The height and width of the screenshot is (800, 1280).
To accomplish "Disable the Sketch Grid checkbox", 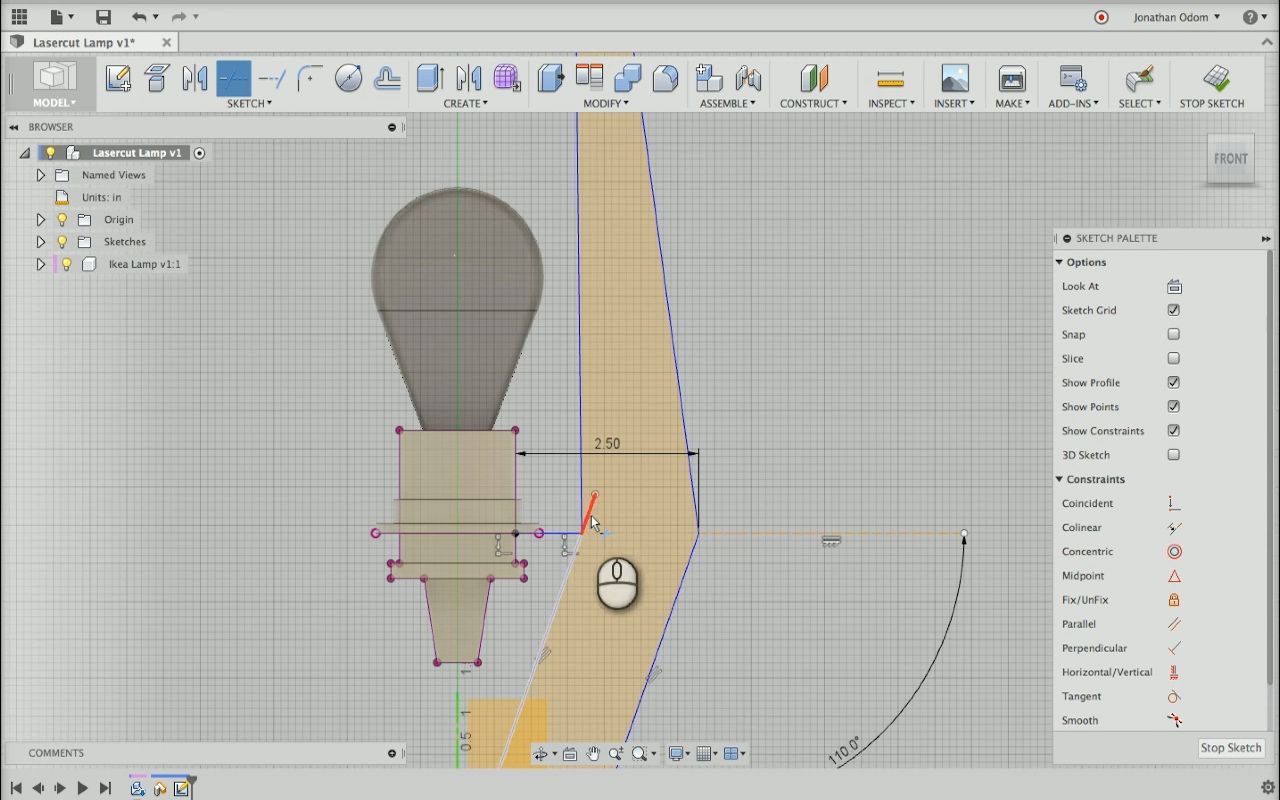I will click(1174, 311).
